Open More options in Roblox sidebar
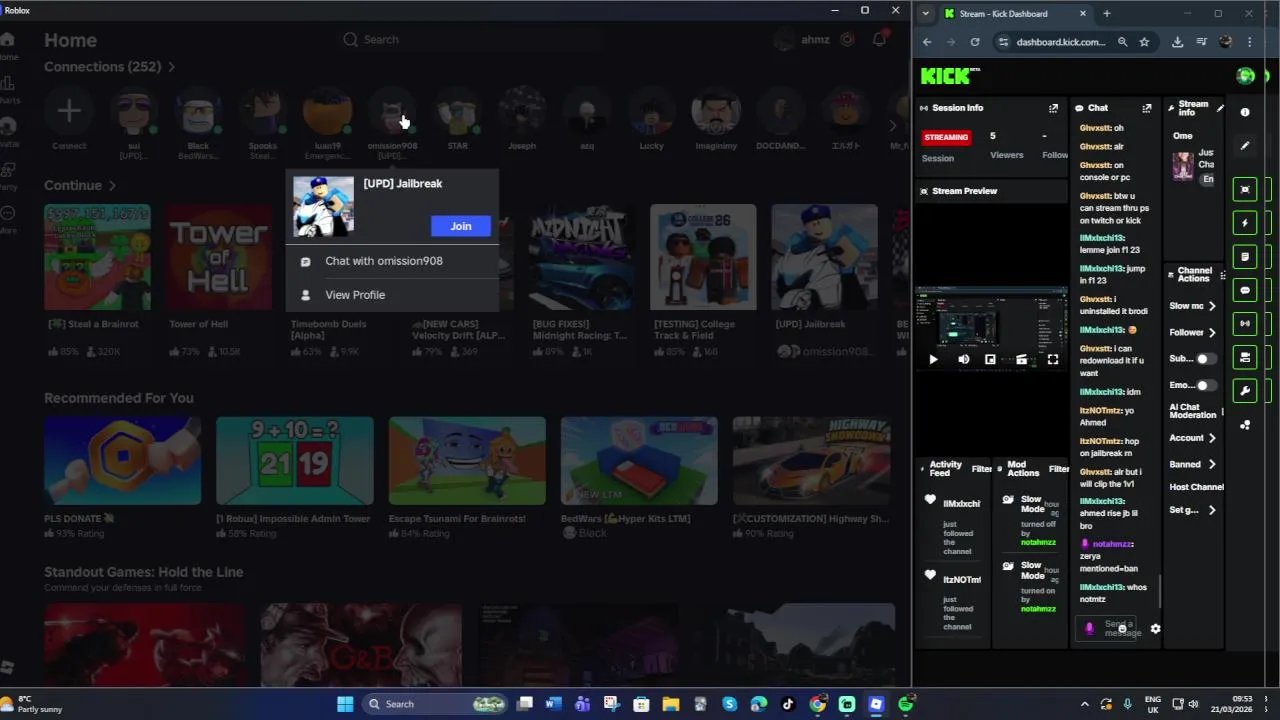 tap(8, 218)
